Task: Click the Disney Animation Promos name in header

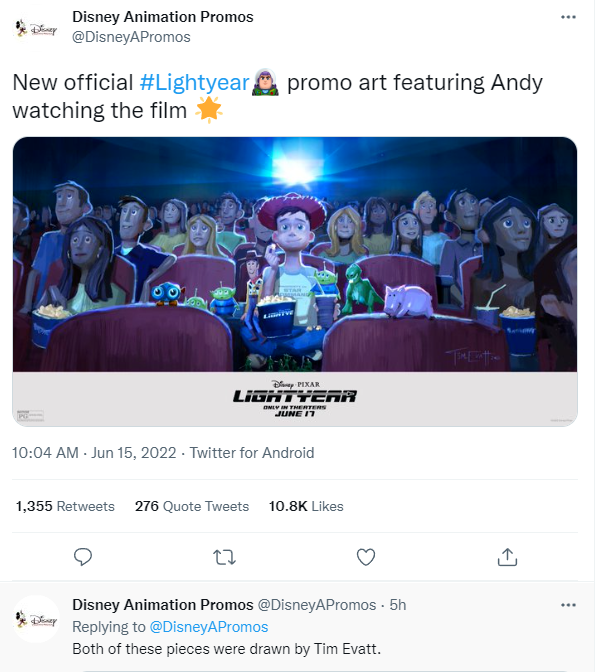Action: pos(163,17)
